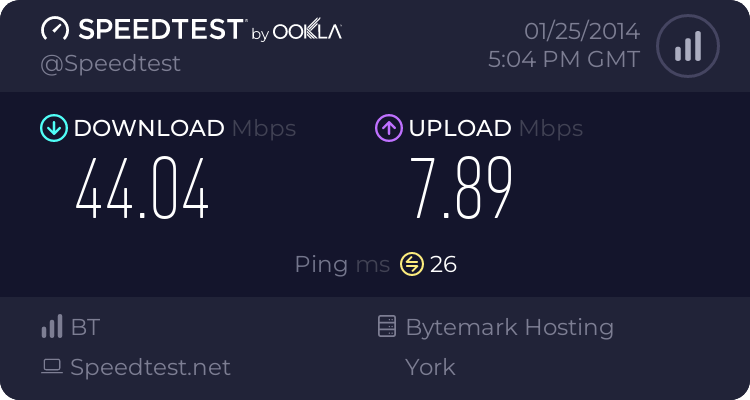Click the purple upload arrow icon

(x=389, y=128)
